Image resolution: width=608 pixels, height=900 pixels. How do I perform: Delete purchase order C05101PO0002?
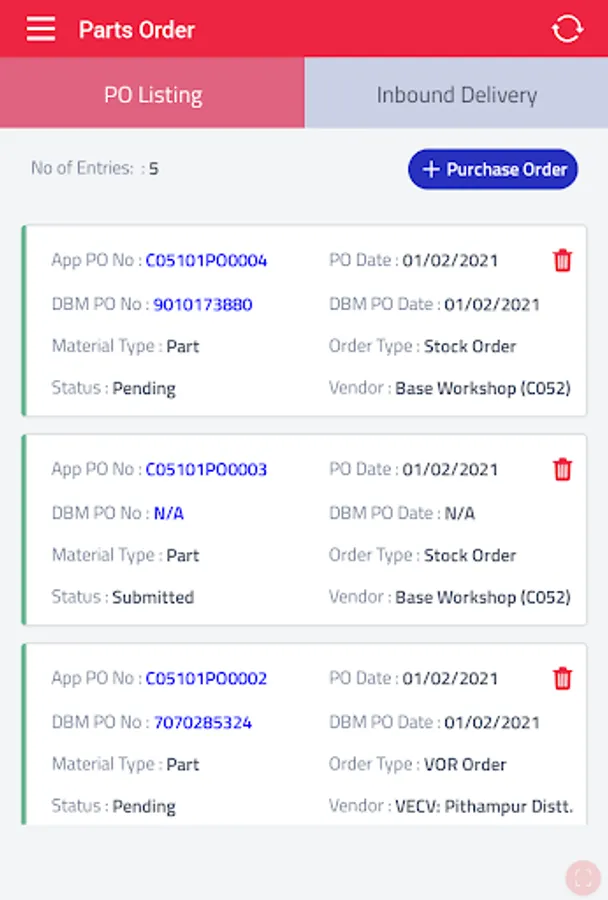[563, 678]
